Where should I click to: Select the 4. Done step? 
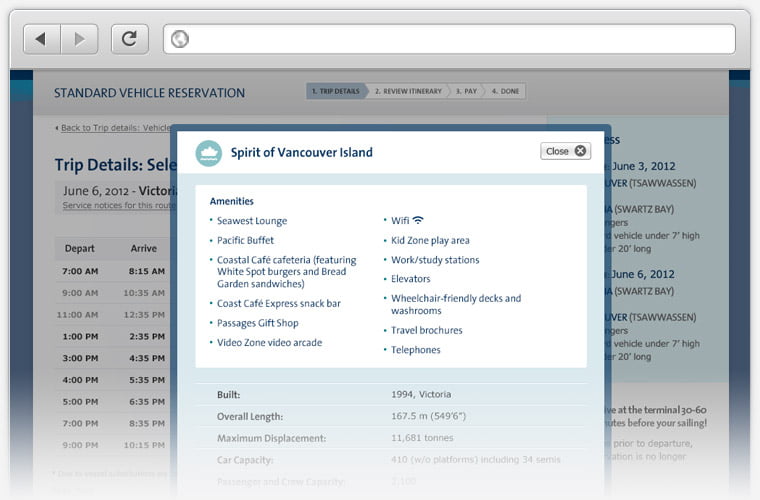505,91
